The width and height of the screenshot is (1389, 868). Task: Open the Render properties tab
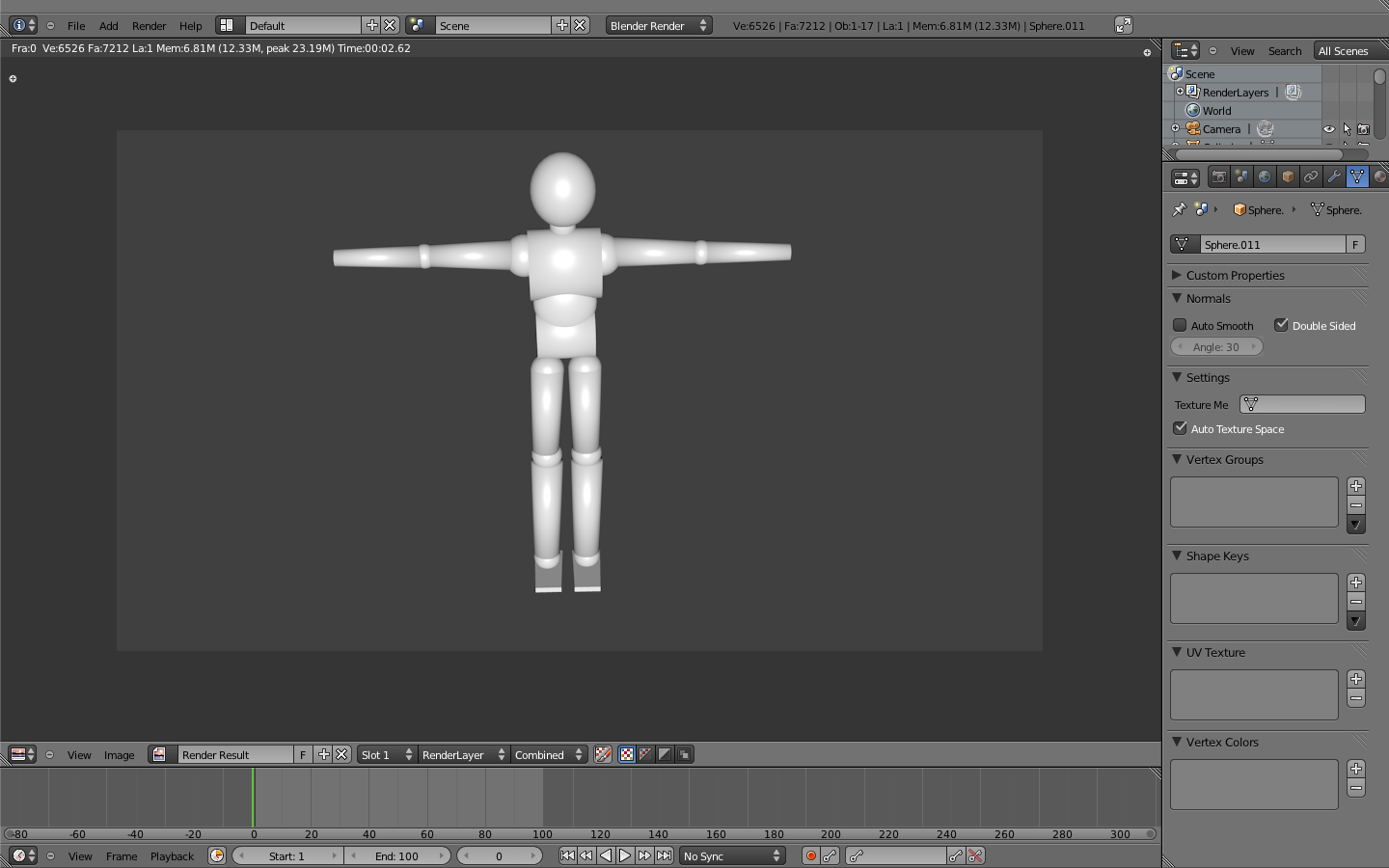(1218, 176)
